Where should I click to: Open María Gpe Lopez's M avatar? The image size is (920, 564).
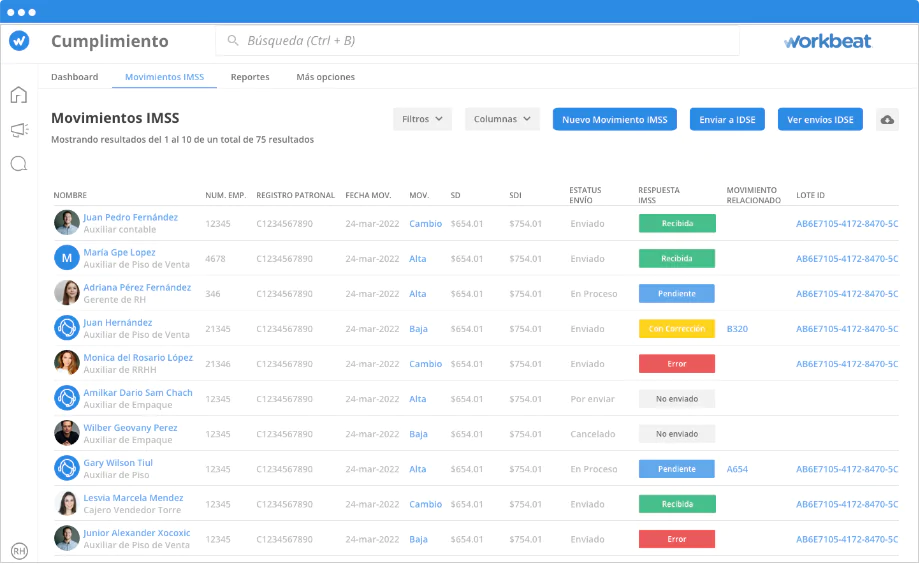pos(67,258)
